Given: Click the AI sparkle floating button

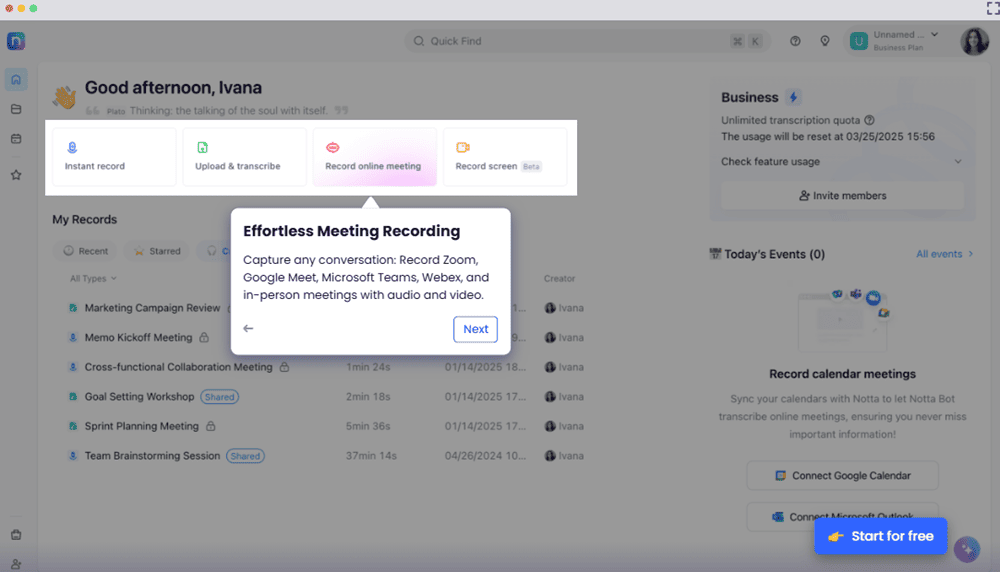Looking at the screenshot, I should (966, 549).
